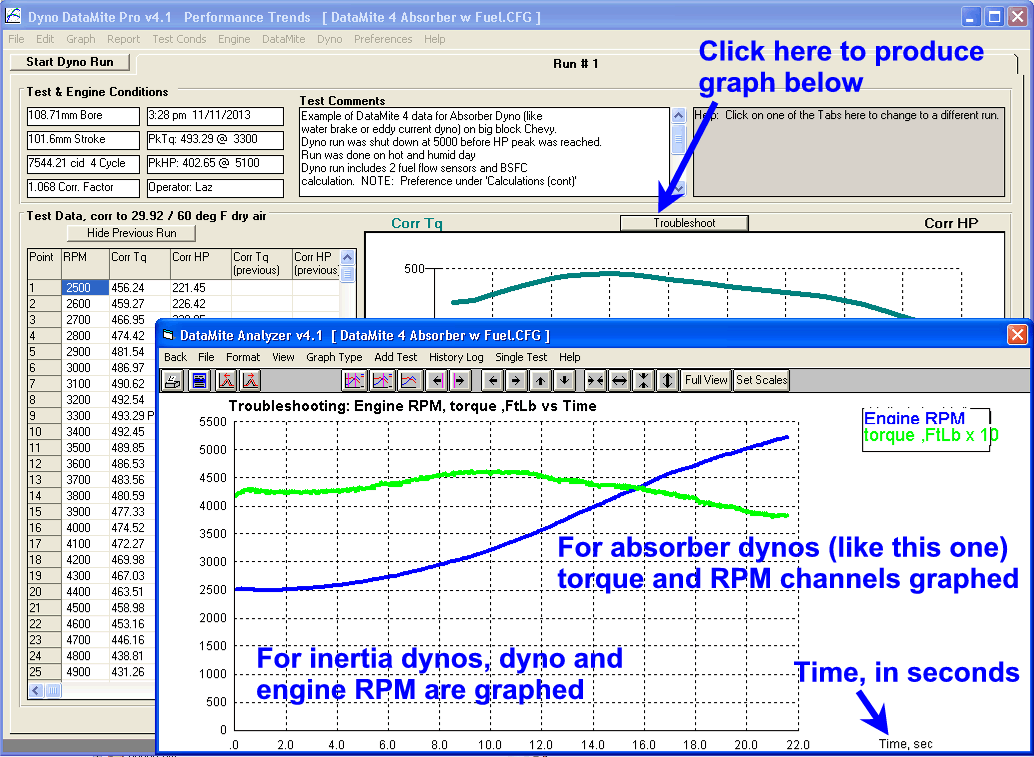This screenshot has width=1034, height=757.
Task: Expand the graph vertically with the outward arrows
Action: pos(667,380)
